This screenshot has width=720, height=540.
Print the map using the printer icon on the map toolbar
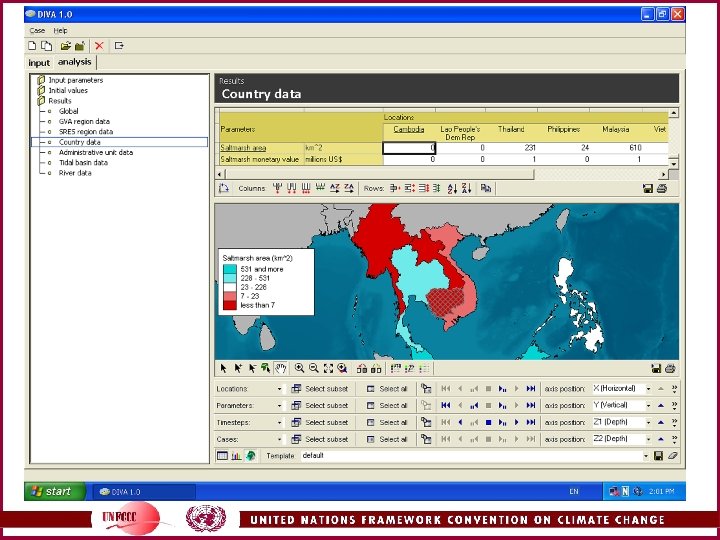click(670, 368)
